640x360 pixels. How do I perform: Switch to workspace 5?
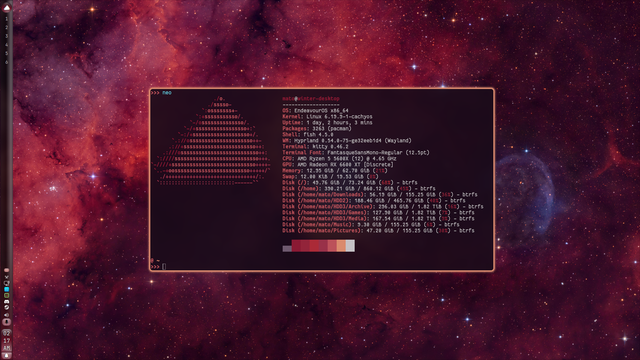coord(7,53)
